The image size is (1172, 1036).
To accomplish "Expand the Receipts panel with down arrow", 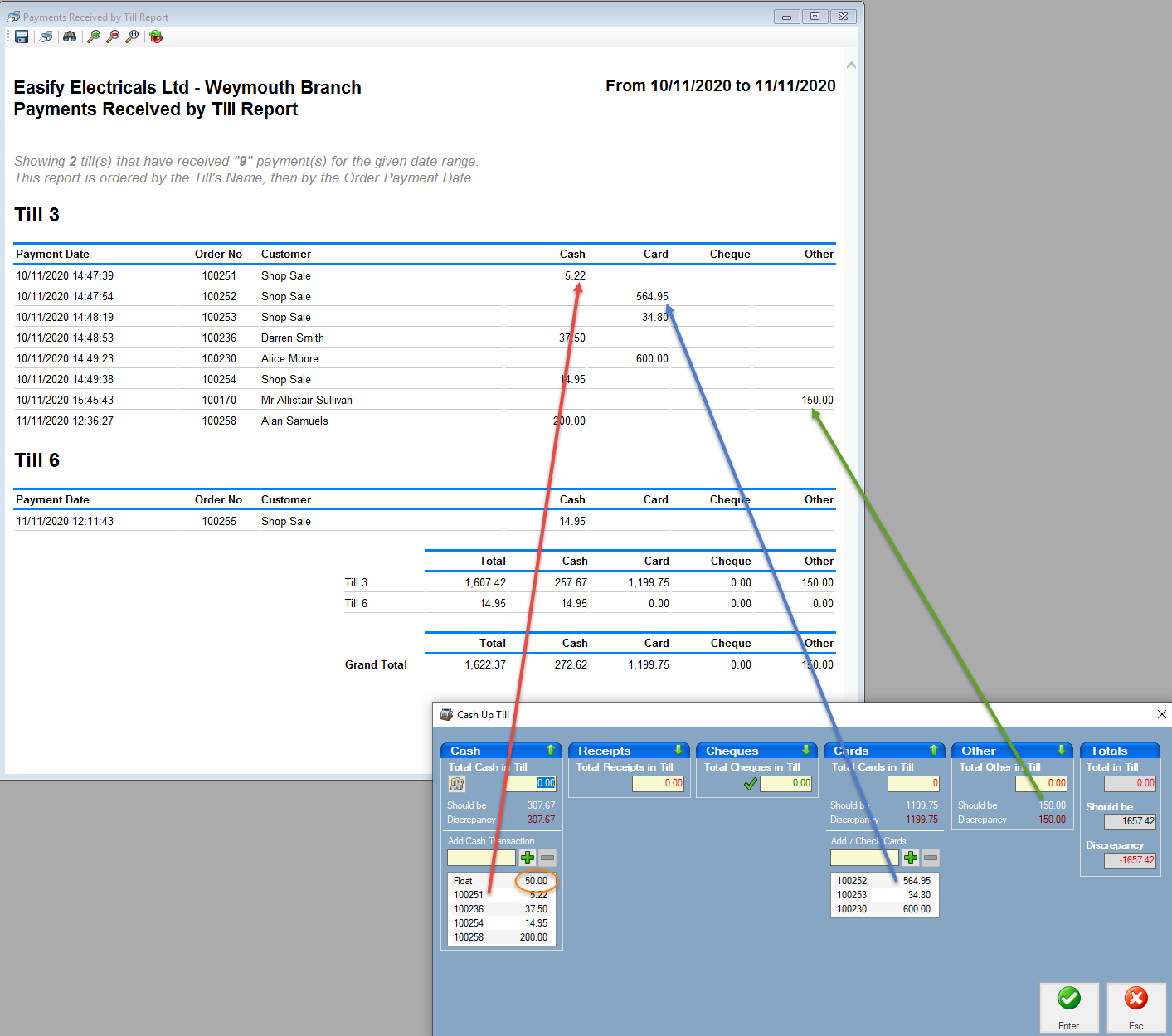I will point(678,750).
